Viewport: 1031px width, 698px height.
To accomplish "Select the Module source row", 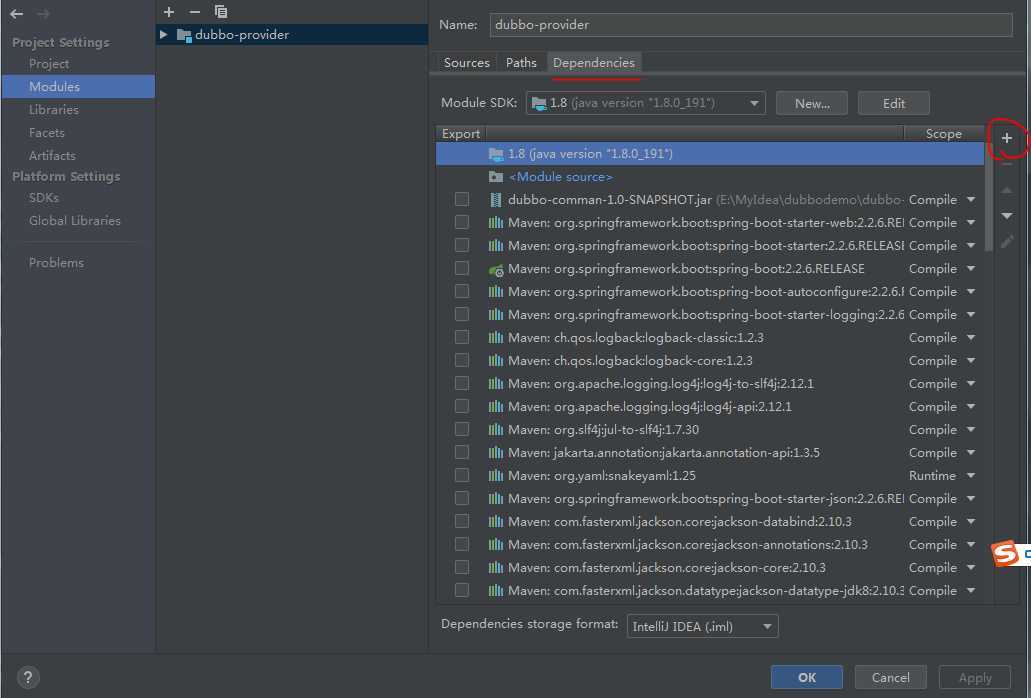I will [x=710, y=177].
